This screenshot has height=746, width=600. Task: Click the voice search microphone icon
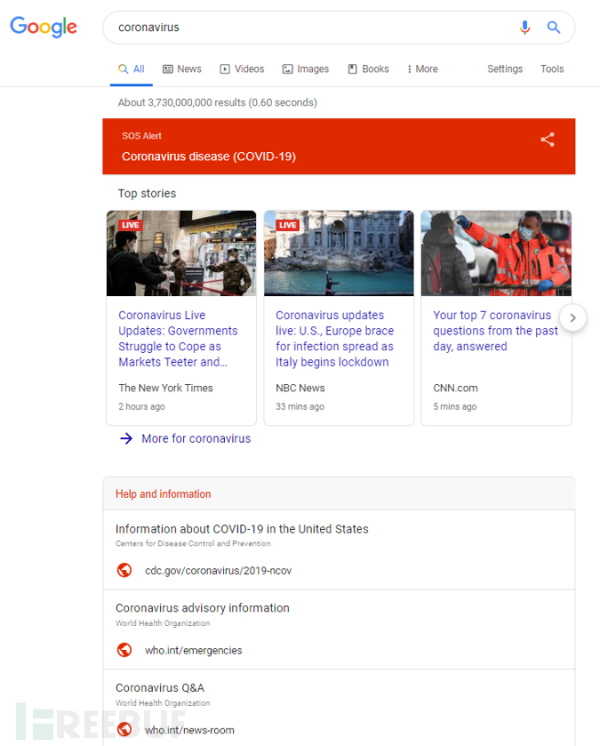pyautogui.click(x=525, y=28)
